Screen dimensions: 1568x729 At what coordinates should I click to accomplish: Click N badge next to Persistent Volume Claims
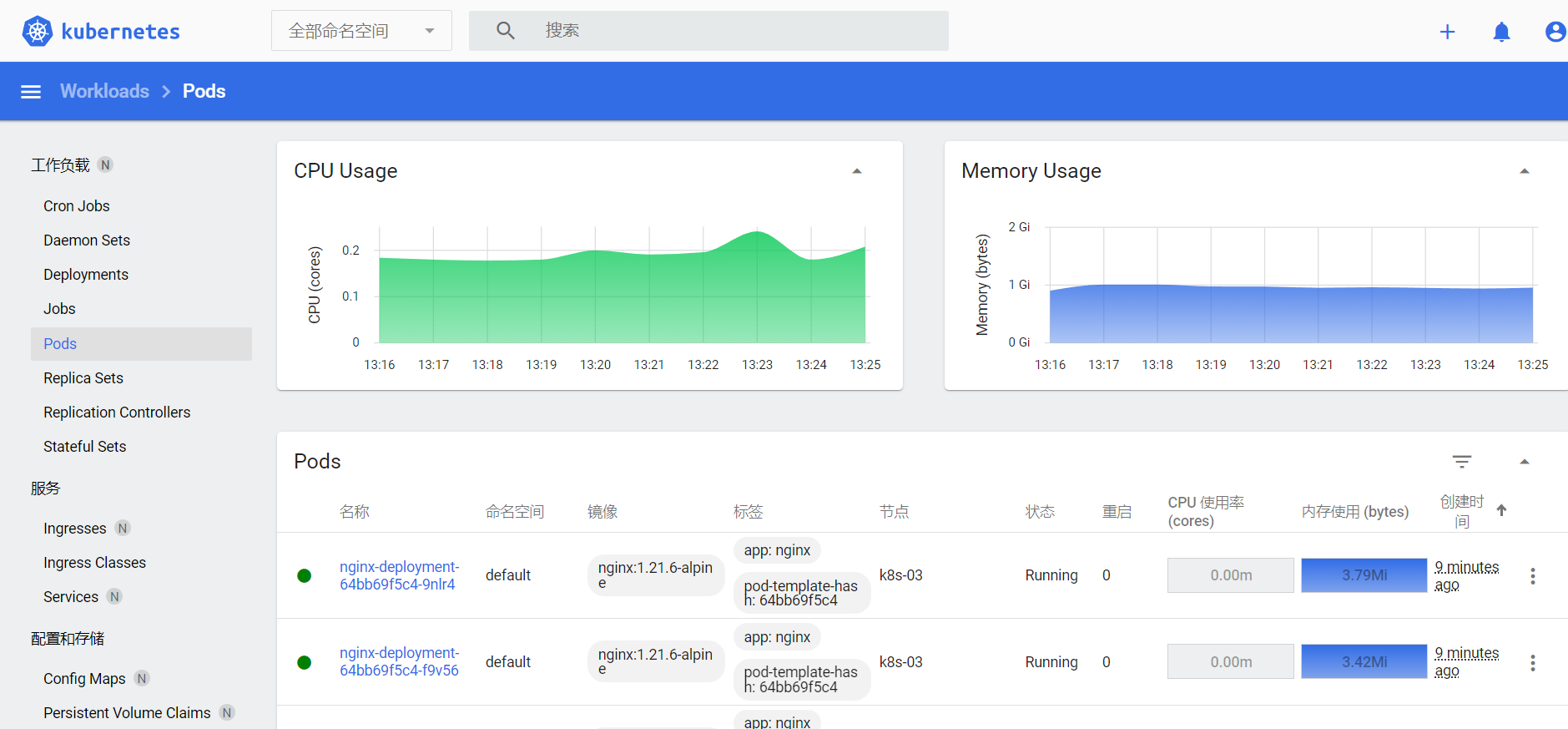[227, 712]
